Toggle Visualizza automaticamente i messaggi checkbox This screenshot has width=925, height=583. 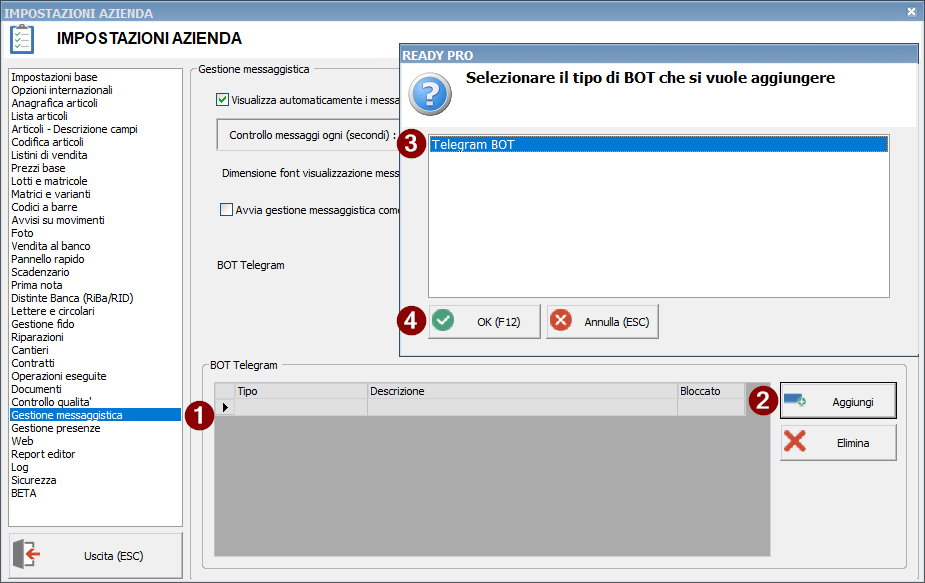tap(222, 99)
